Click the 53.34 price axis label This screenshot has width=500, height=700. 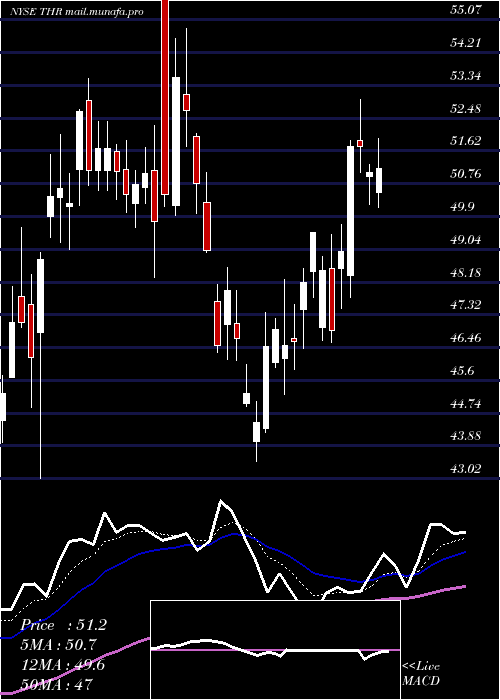coord(466,75)
